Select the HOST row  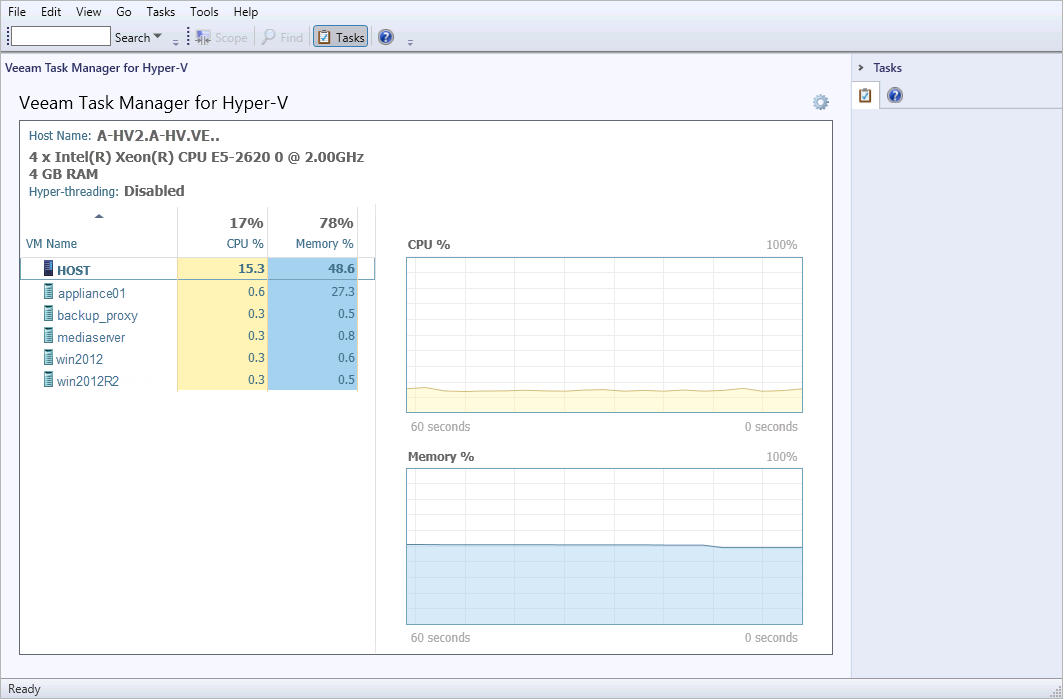tap(197, 269)
